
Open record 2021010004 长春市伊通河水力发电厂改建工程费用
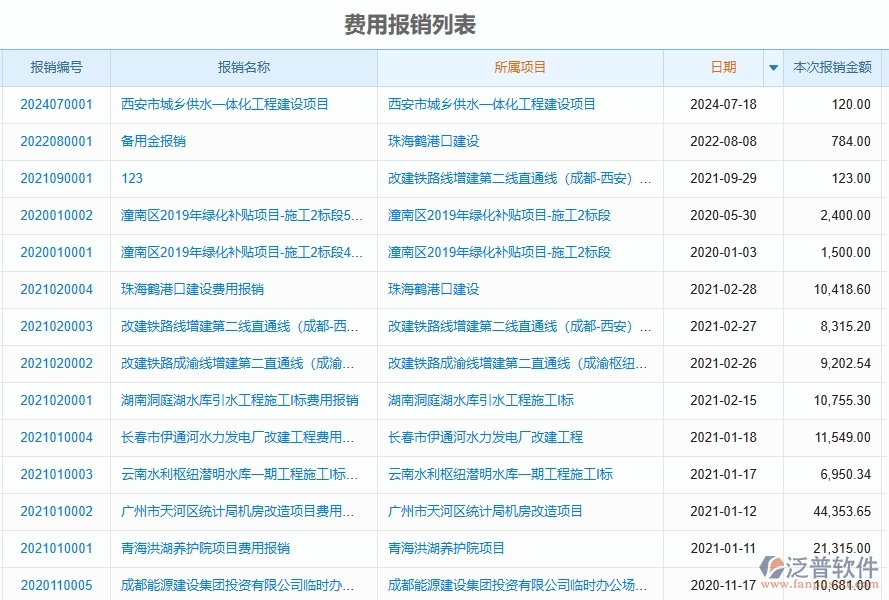pos(54,437)
